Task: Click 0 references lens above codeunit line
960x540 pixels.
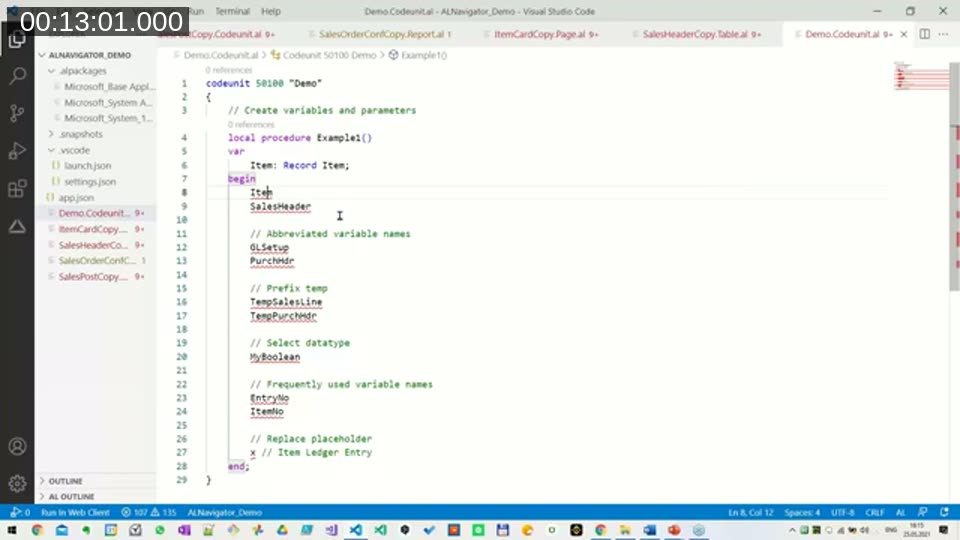Action: pyautogui.click(x=228, y=70)
